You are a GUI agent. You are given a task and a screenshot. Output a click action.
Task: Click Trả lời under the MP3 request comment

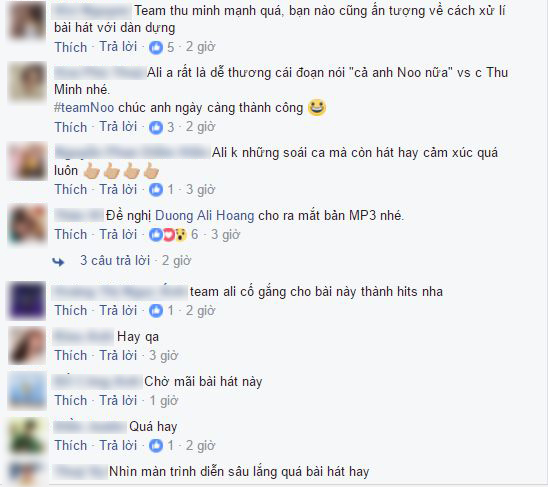click(x=118, y=235)
